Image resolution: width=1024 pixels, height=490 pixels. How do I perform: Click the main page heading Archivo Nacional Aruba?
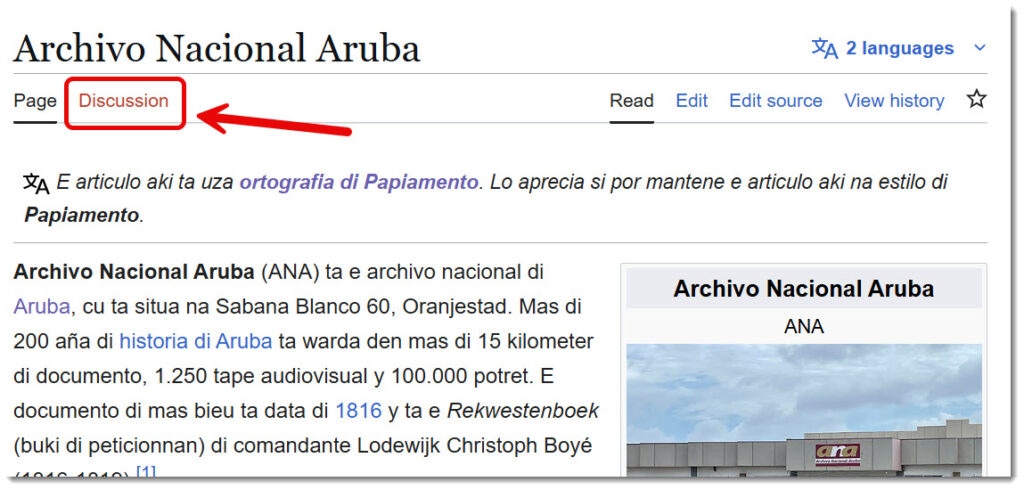(x=216, y=47)
